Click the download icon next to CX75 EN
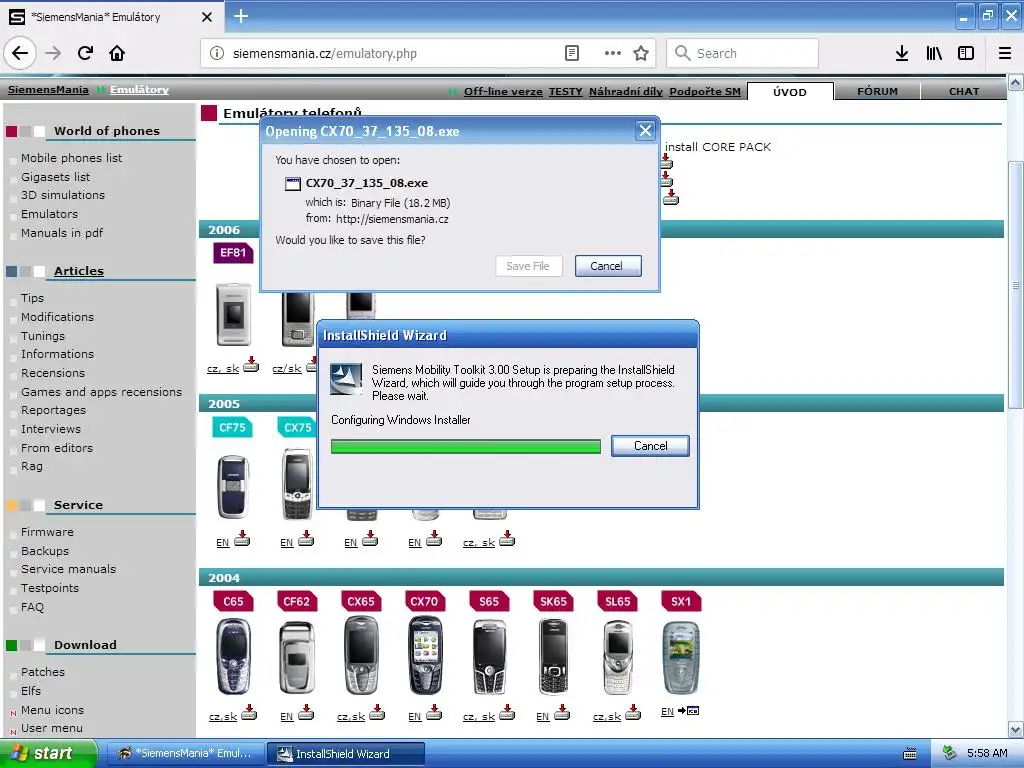The height and width of the screenshot is (768, 1024). 306,539
